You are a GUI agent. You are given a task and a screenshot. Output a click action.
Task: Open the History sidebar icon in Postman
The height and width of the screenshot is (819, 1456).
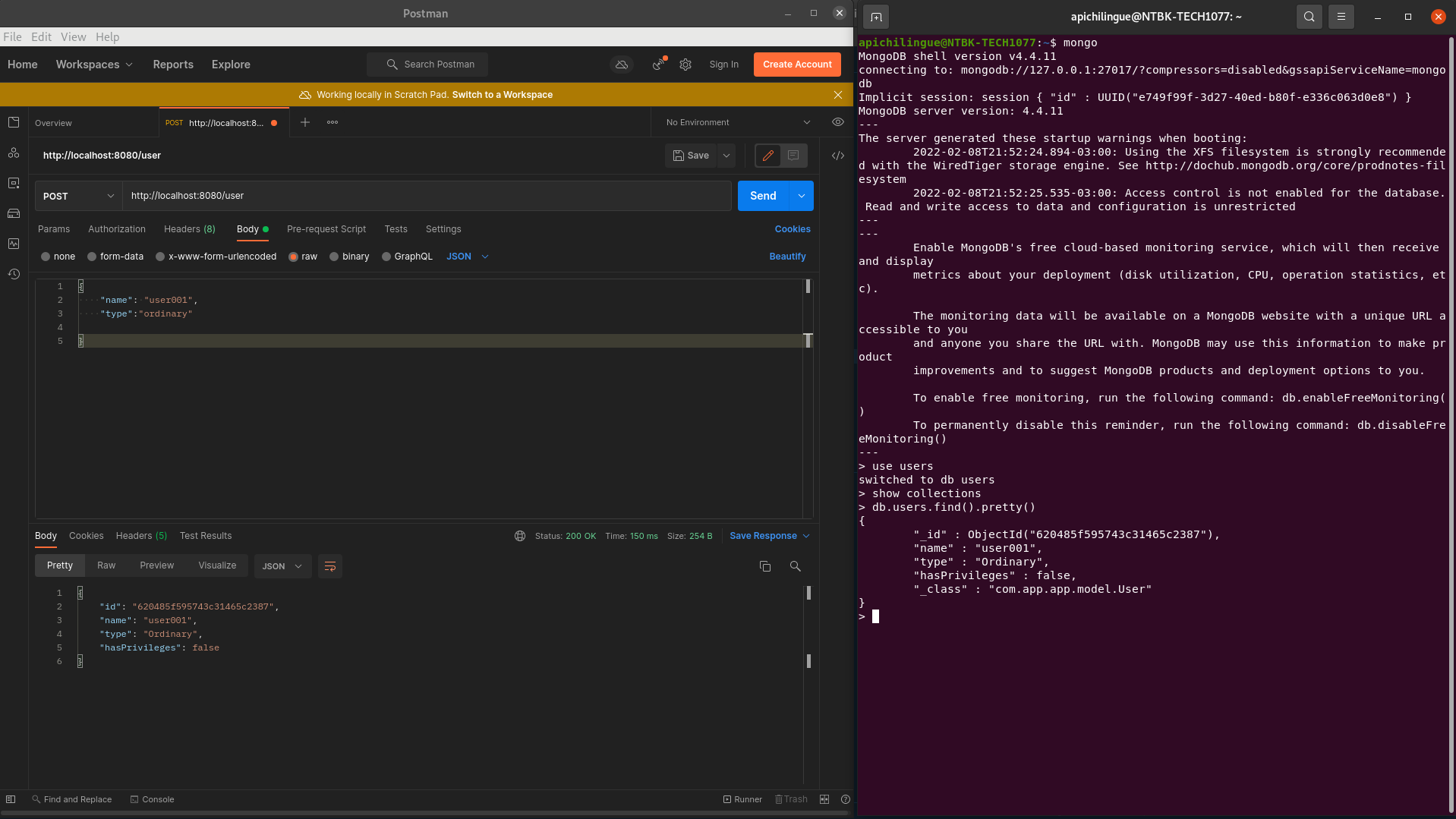coord(14,274)
